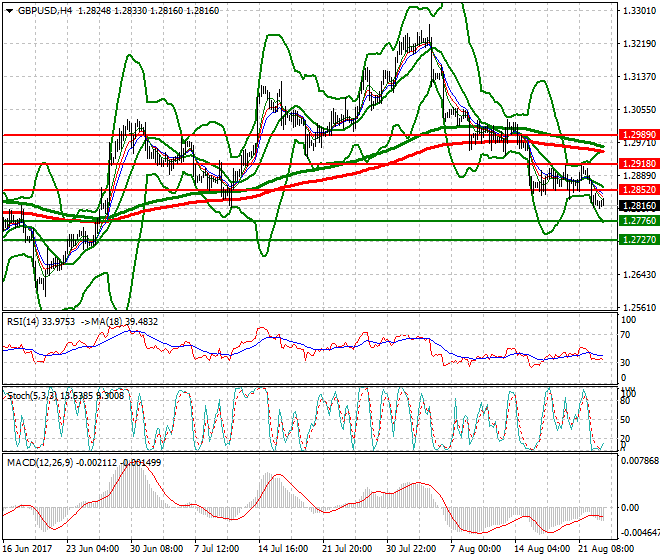The height and width of the screenshot is (560, 660).
Task: Click the Stoch(5,3,3) indicator label
Action: [30, 396]
